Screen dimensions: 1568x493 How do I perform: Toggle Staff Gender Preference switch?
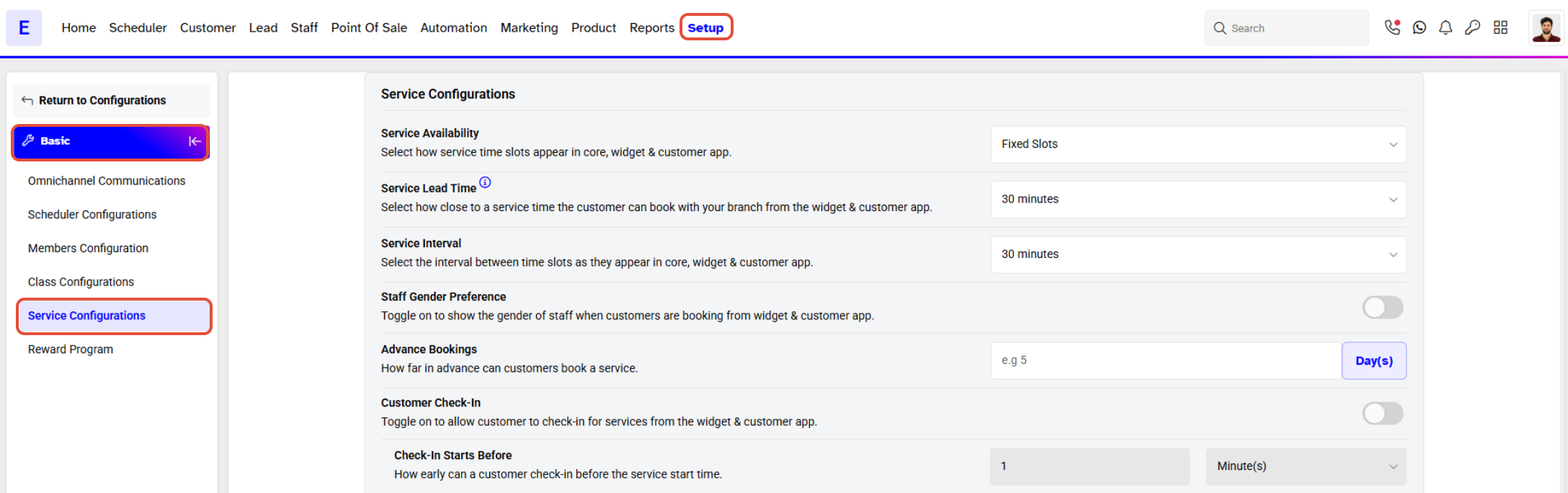[x=1382, y=308]
